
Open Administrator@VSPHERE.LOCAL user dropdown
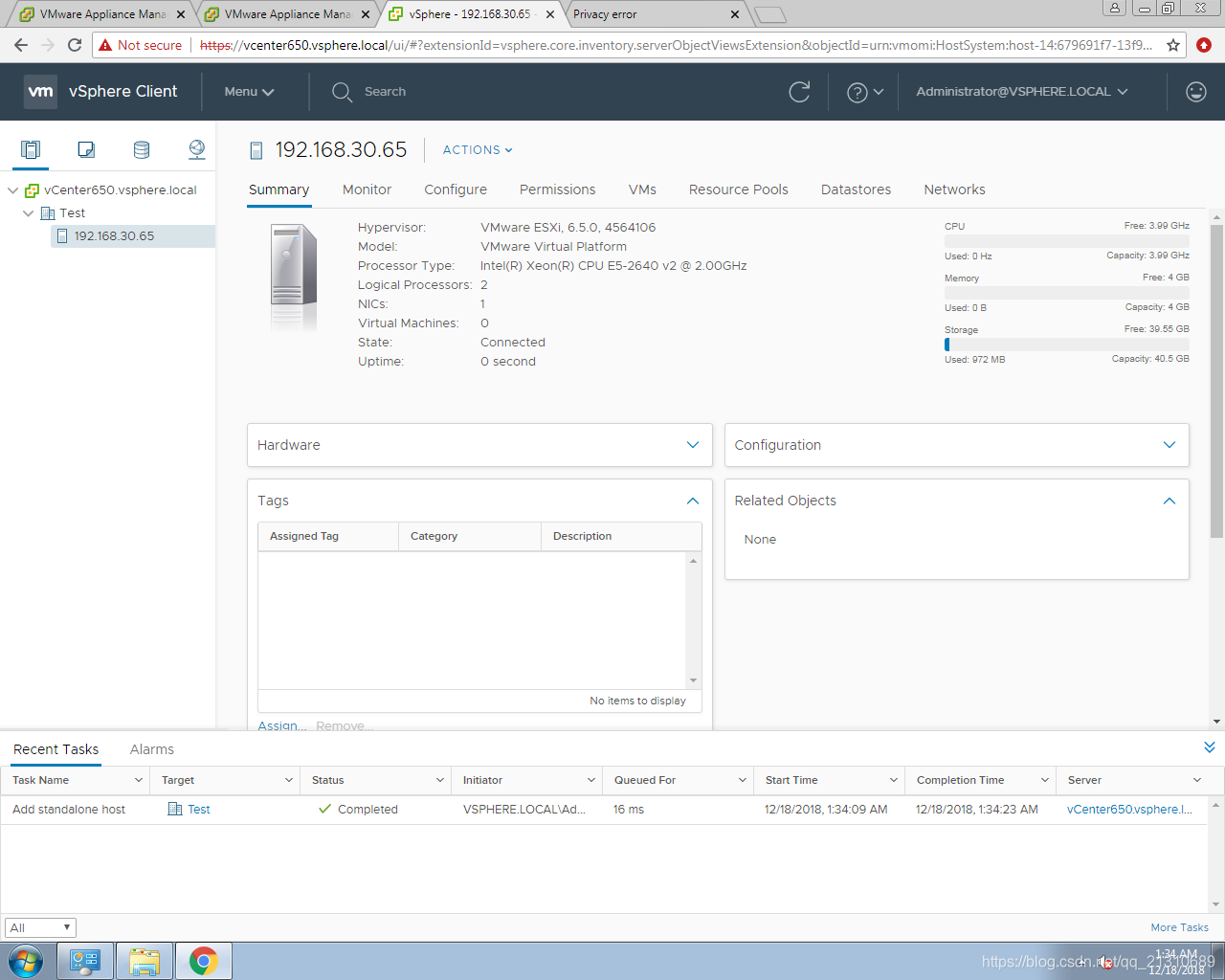1022,92
